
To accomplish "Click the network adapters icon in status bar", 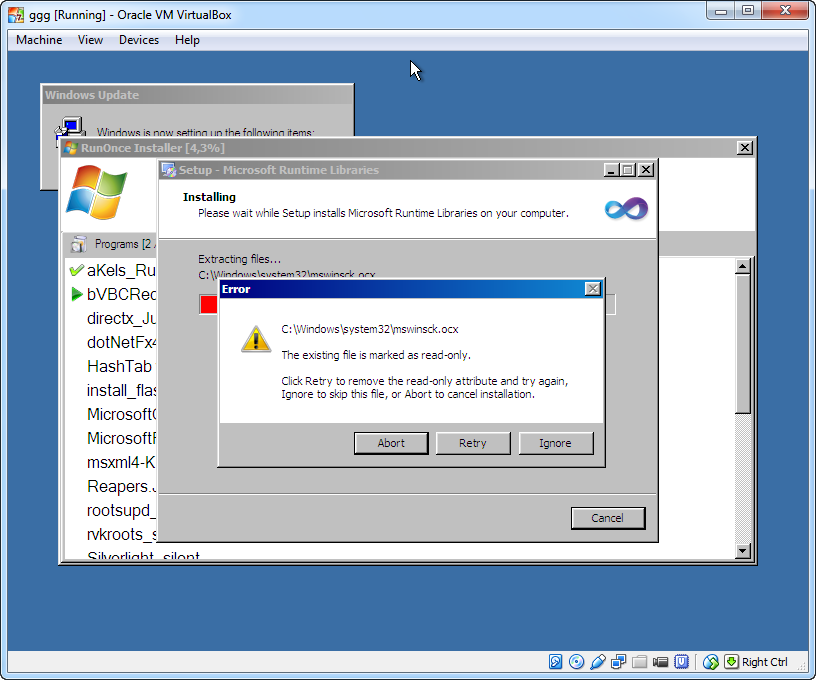I will point(619,661).
